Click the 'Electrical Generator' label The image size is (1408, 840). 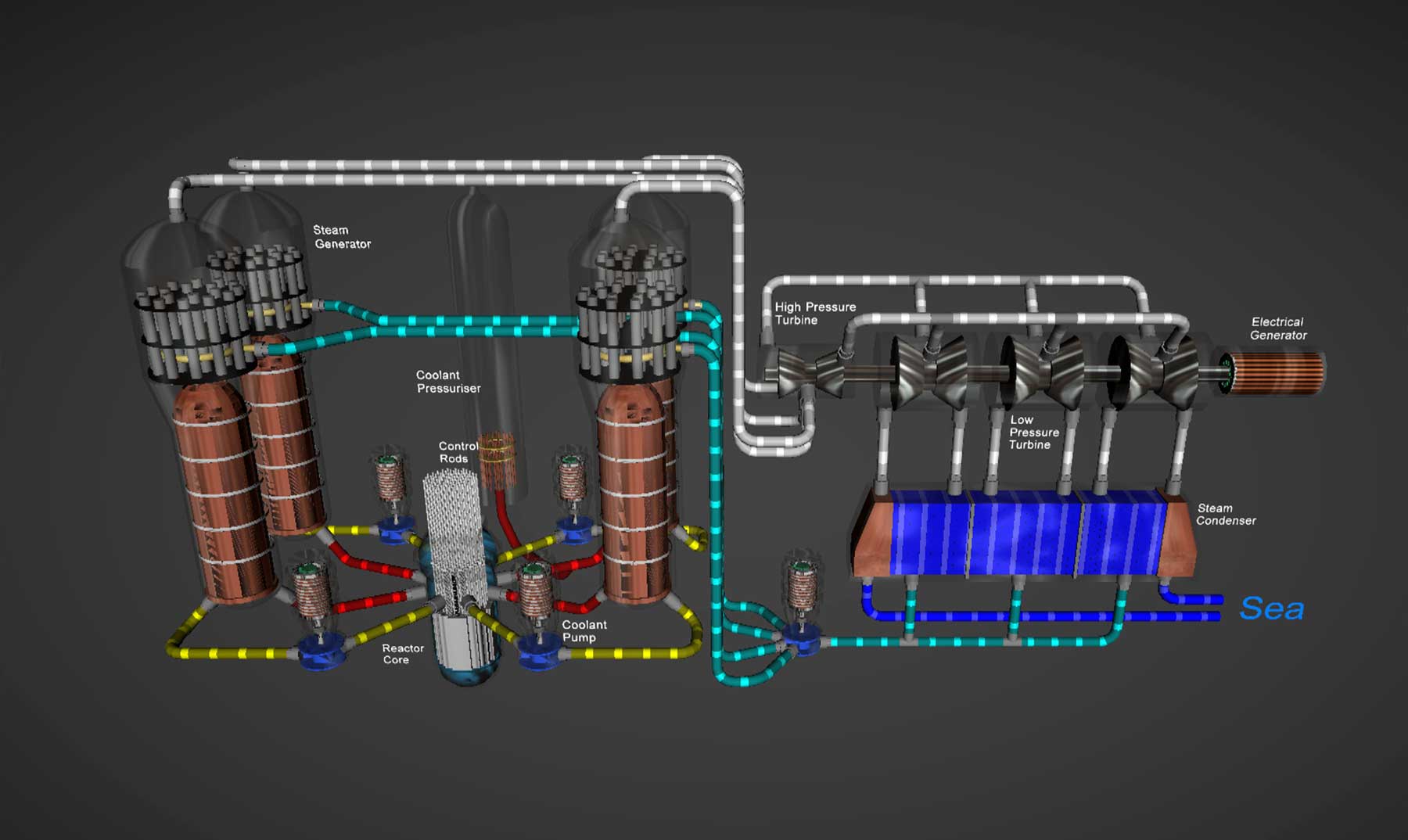pos(1278,328)
